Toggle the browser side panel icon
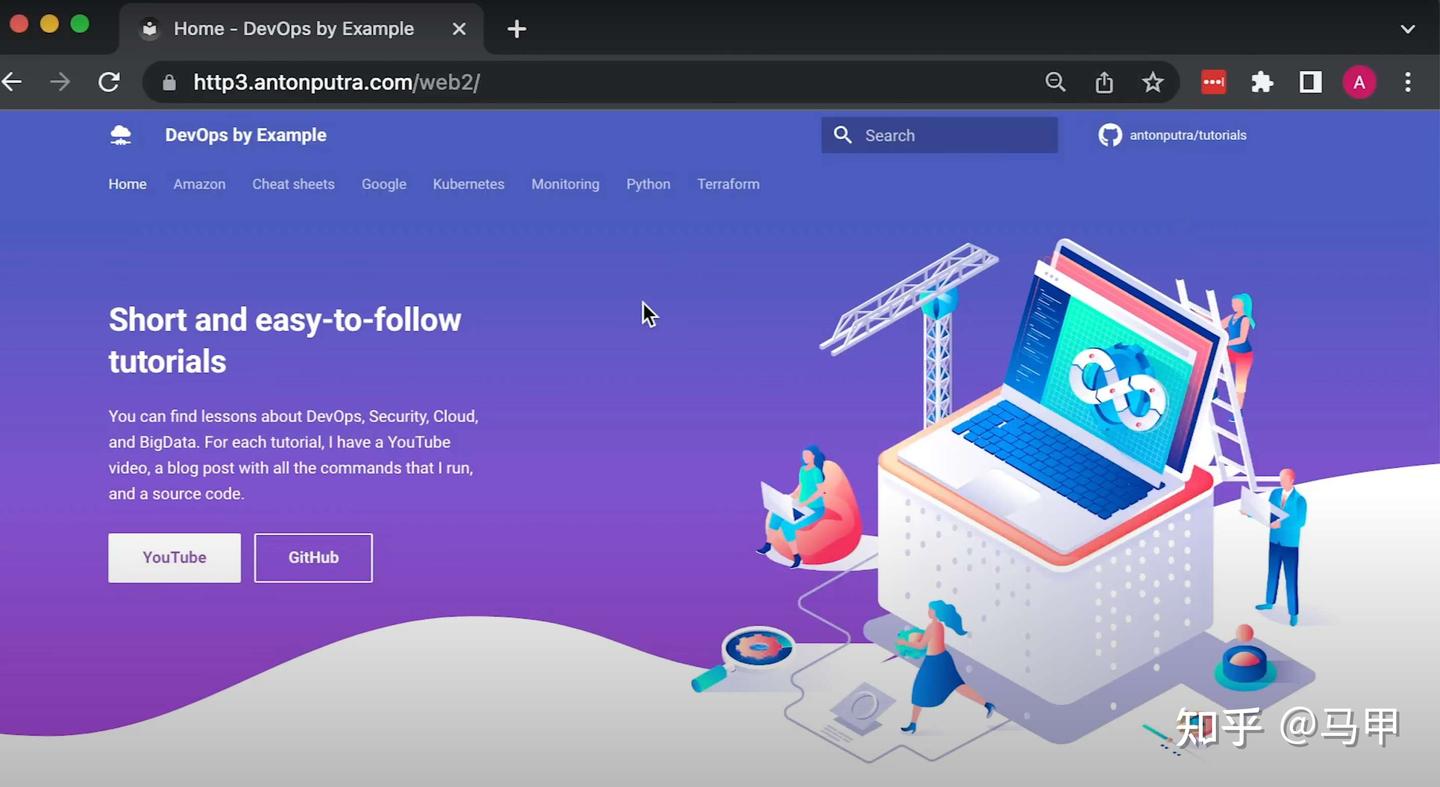 pyautogui.click(x=1310, y=82)
